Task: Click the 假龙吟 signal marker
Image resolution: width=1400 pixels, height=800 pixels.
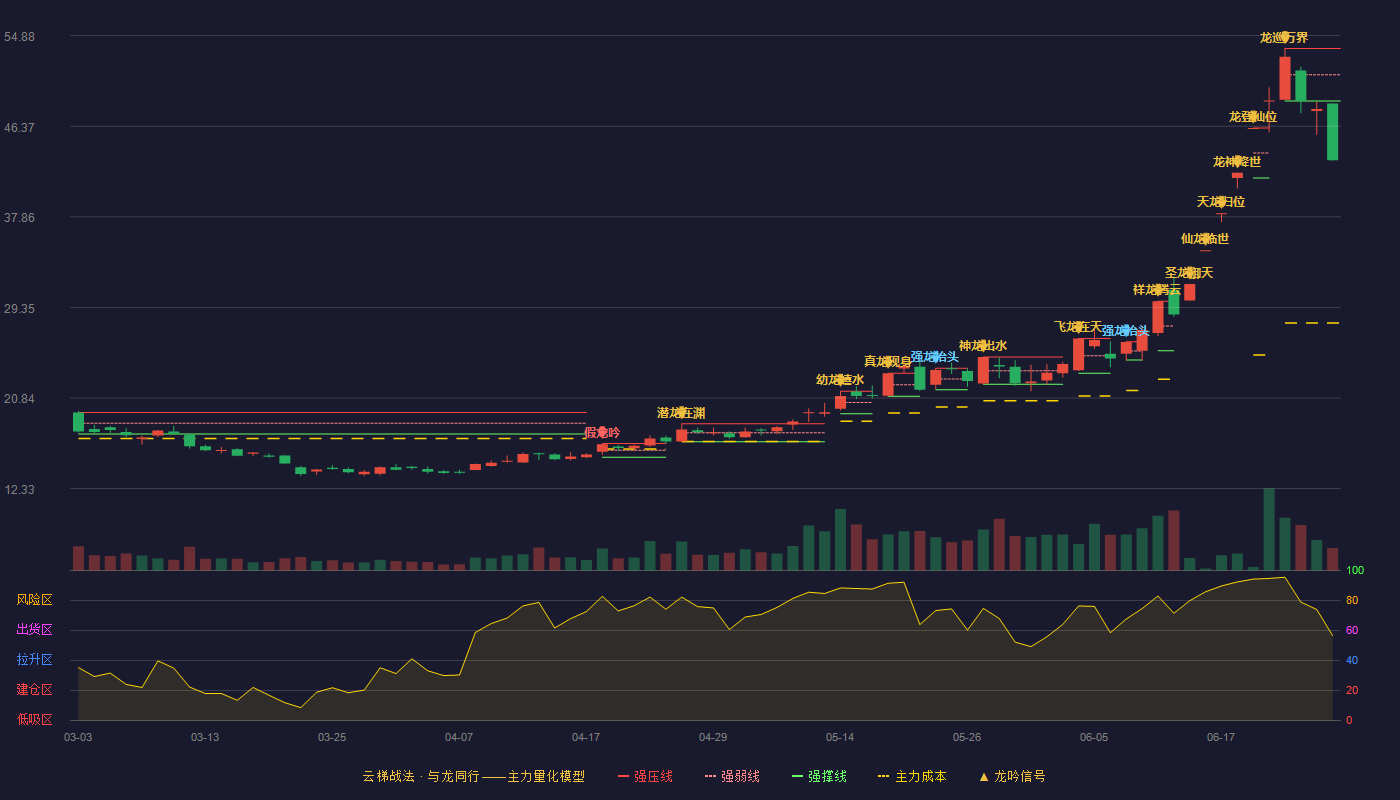Action: 602,433
